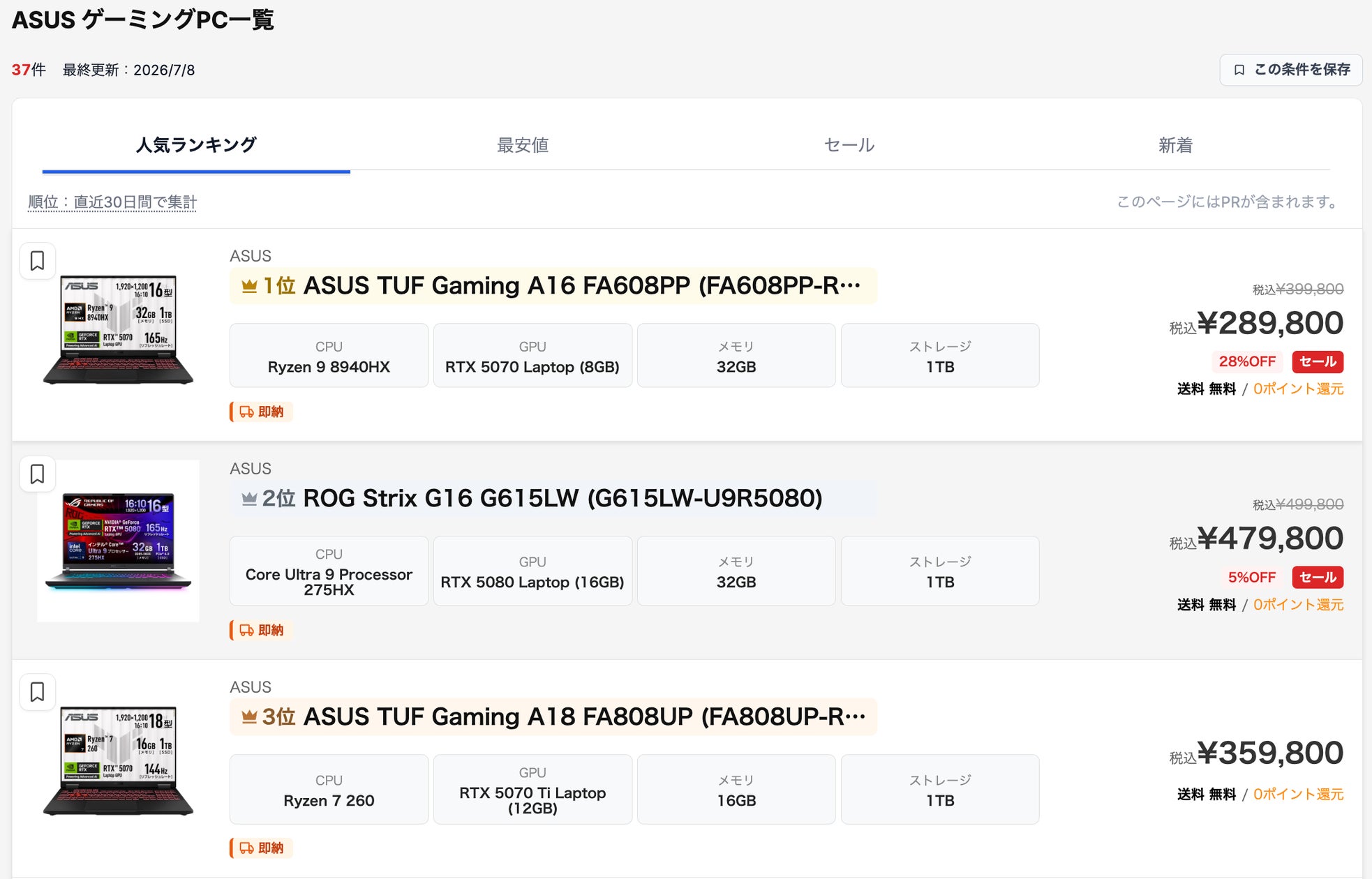This screenshot has width=1372, height=879.
Task: Click the bronze crown icon beside 3位
Action: (249, 717)
